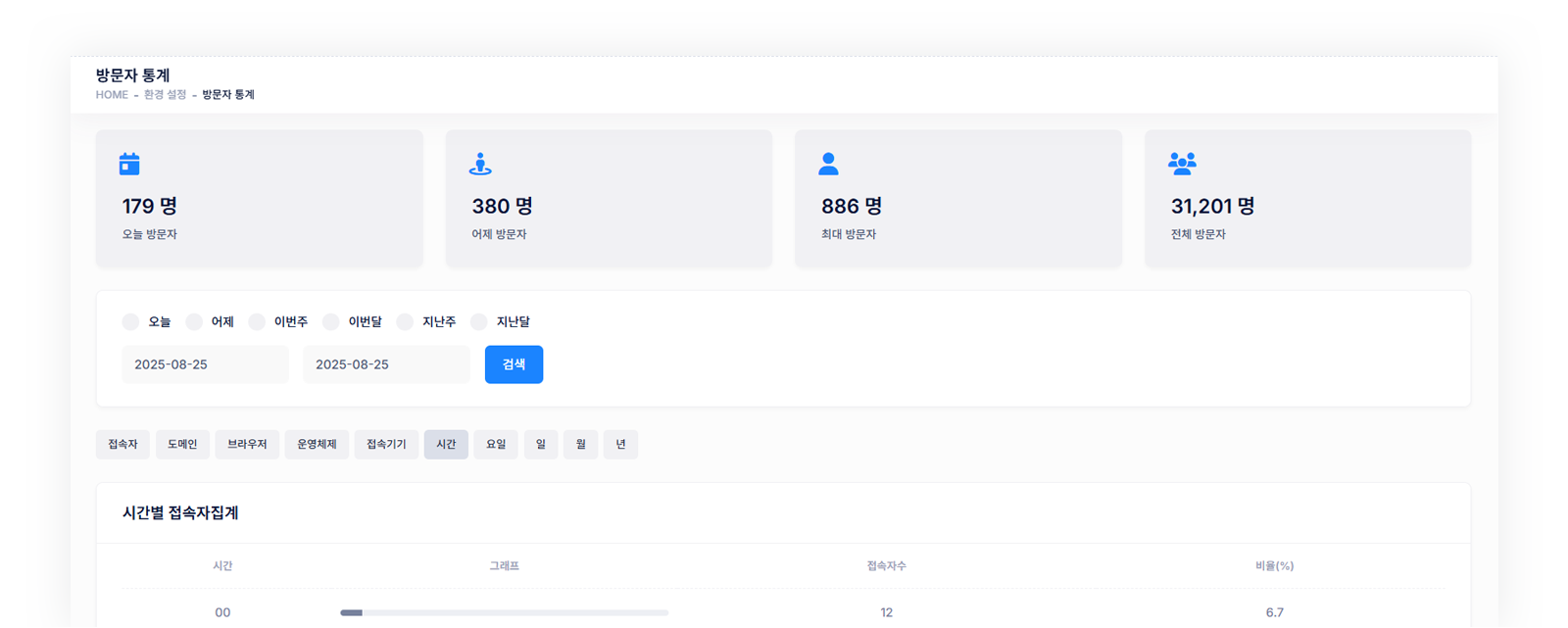Viewport: 1568px width, 628px height.
Task: Choose the 지난달 radio option
Action: (x=479, y=322)
